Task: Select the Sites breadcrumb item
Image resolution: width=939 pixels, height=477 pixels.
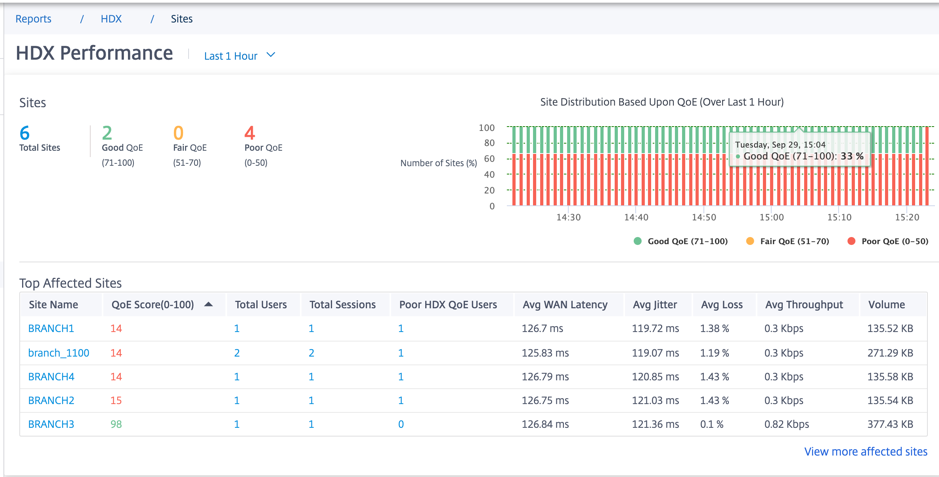Action: point(181,19)
